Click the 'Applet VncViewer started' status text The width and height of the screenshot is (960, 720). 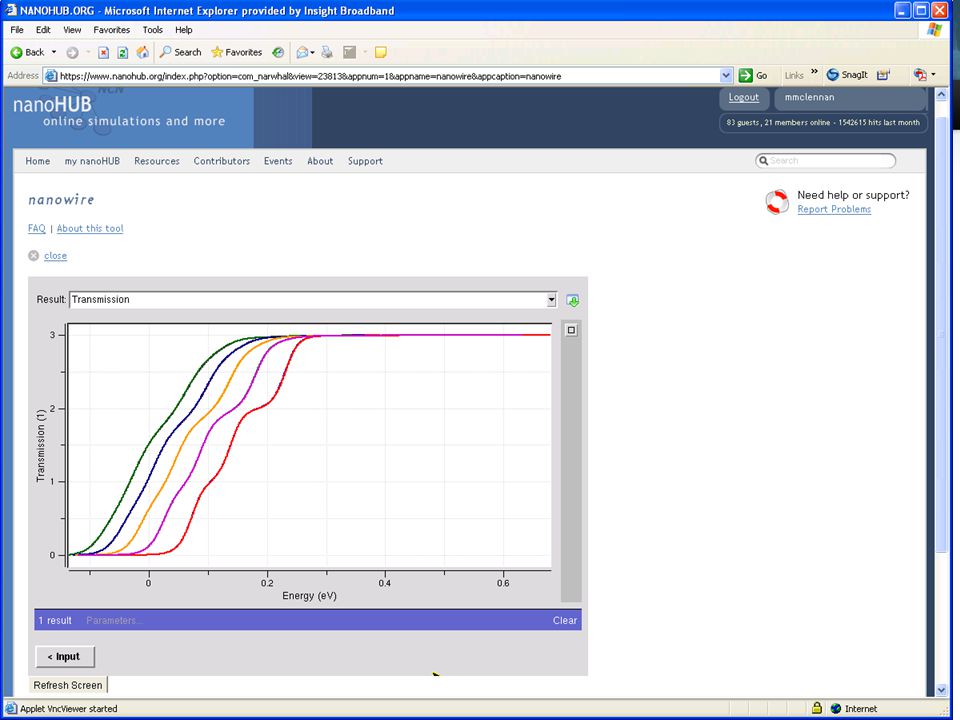click(x=69, y=709)
